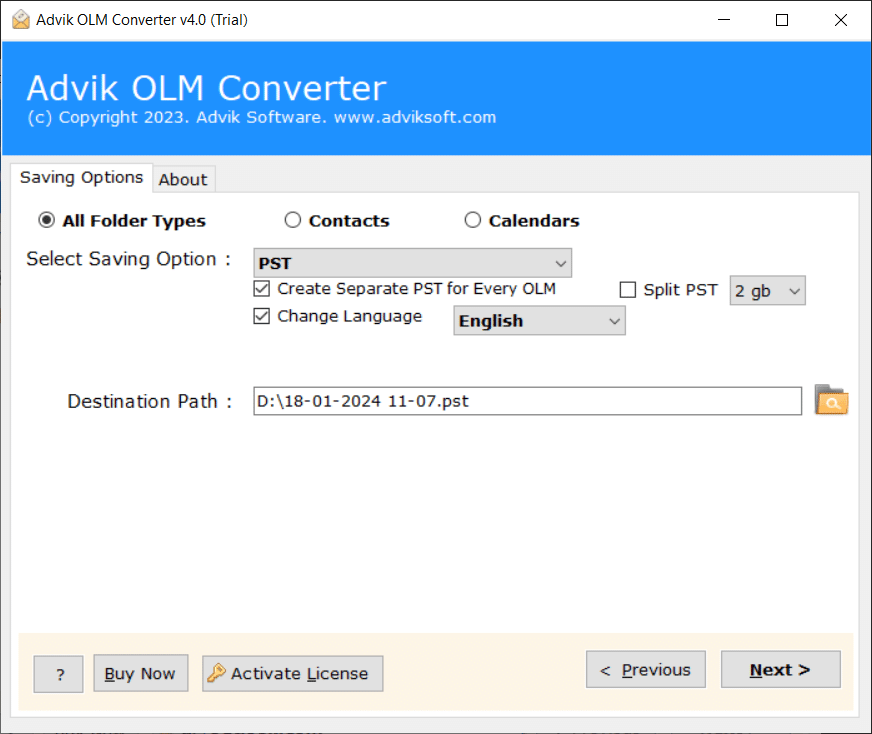Maximize the Advik OLM Converter window
Screen dimensions: 872x734
click(x=782, y=20)
